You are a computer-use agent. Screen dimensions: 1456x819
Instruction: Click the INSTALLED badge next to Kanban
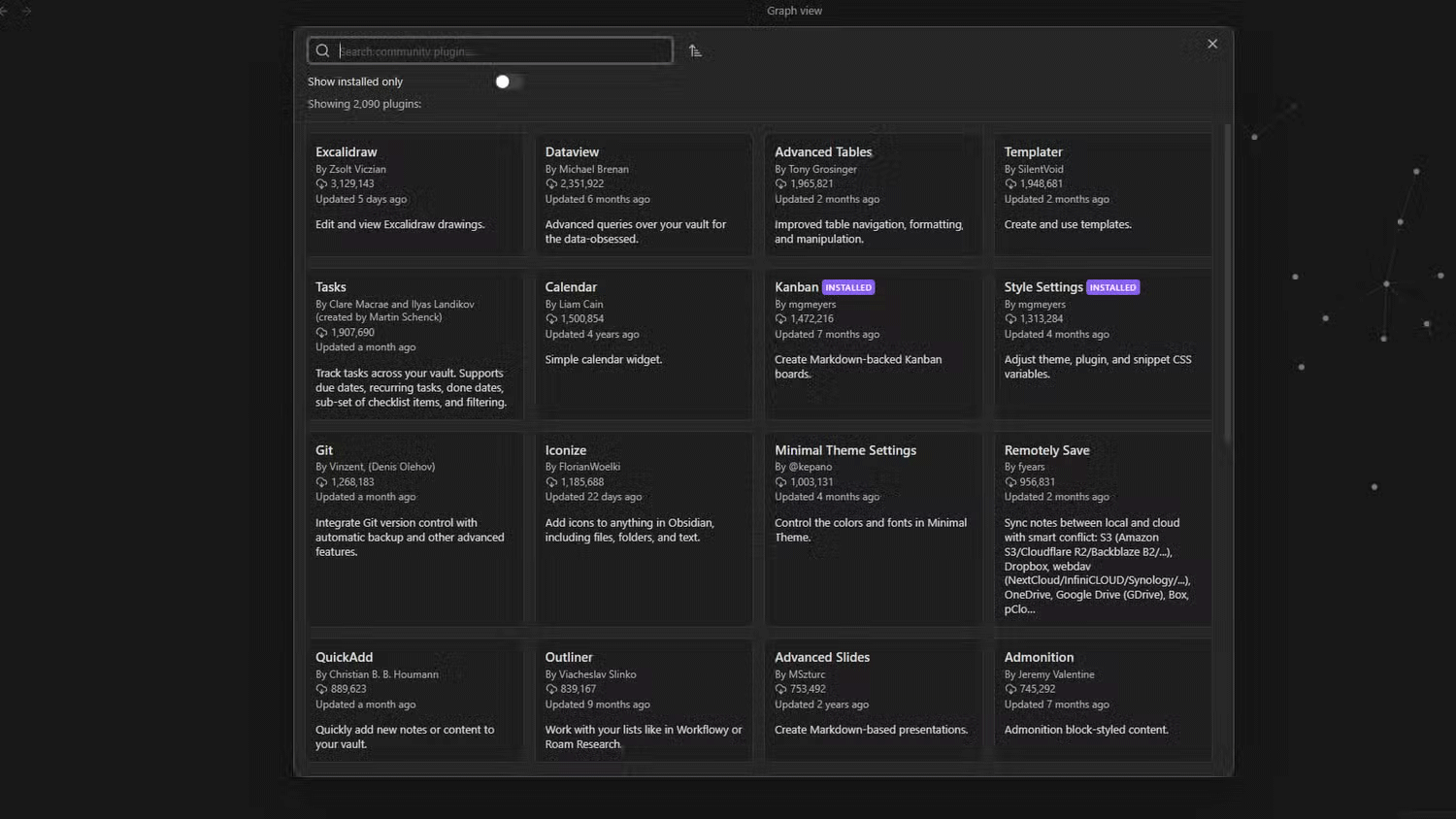pos(848,287)
